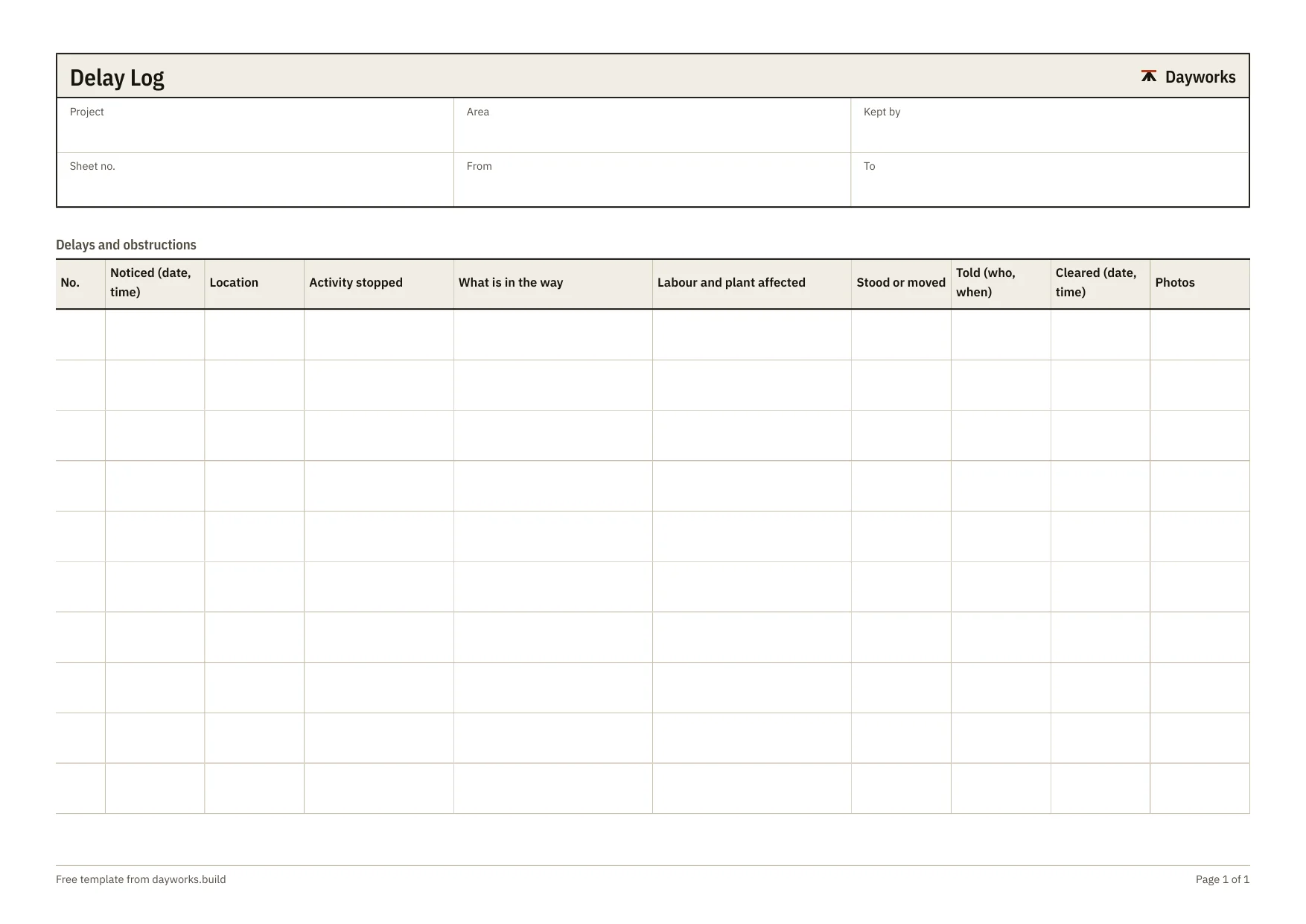
Task: Click the Free template from dayworks.build footer
Action: (141, 879)
